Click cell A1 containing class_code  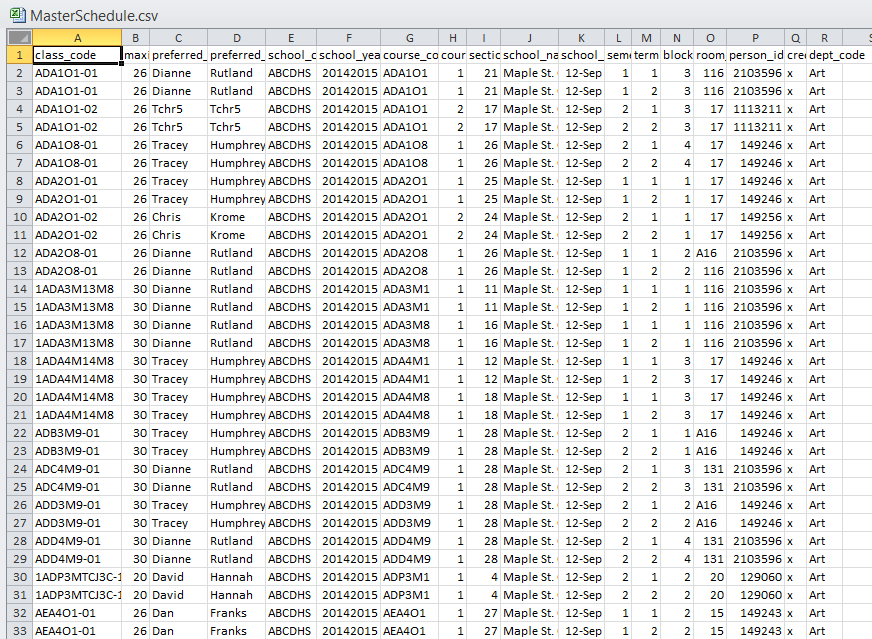coord(76,55)
